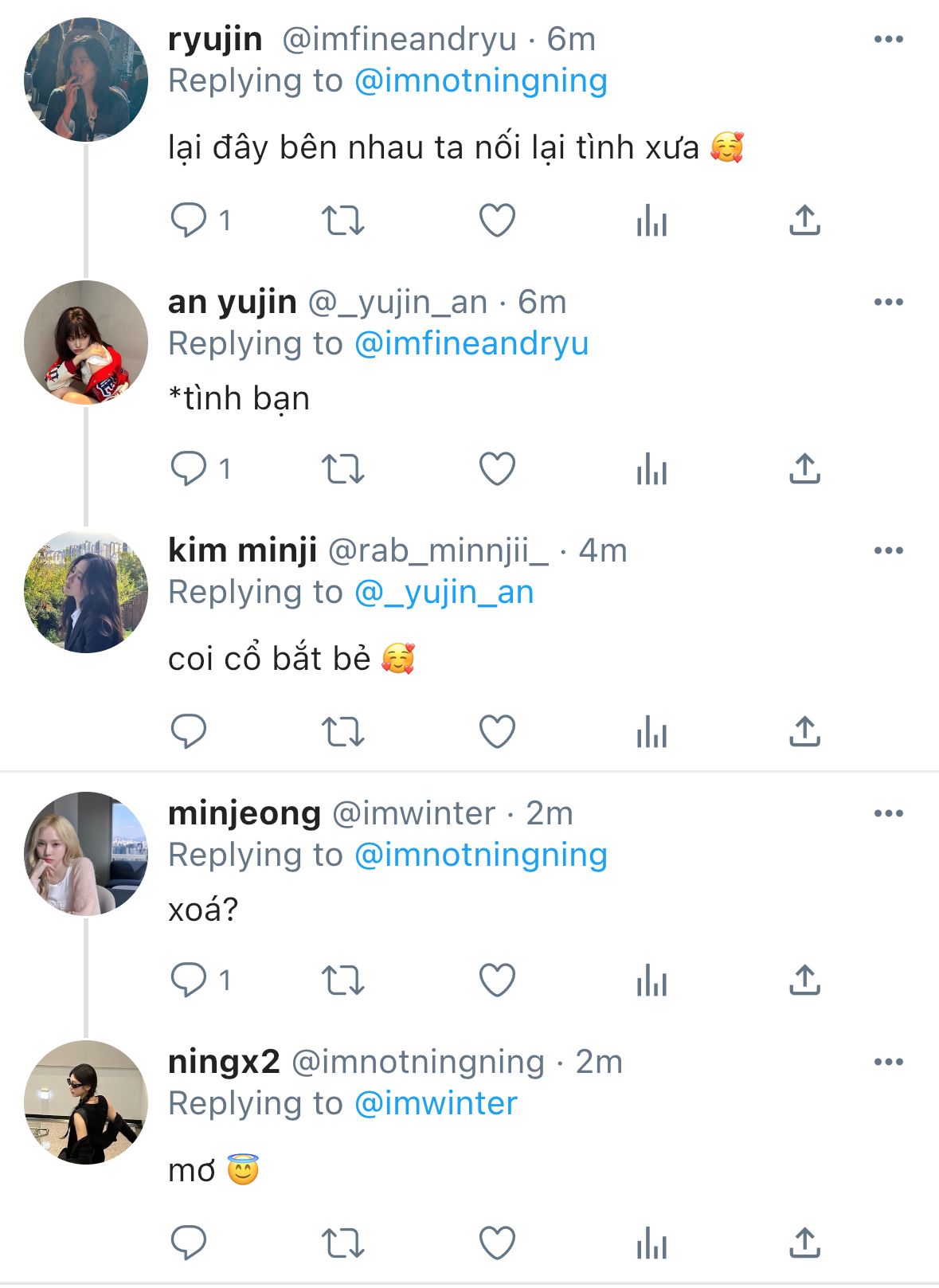View analytics on an yujin's tweet
The image size is (939, 1288).
click(651, 469)
